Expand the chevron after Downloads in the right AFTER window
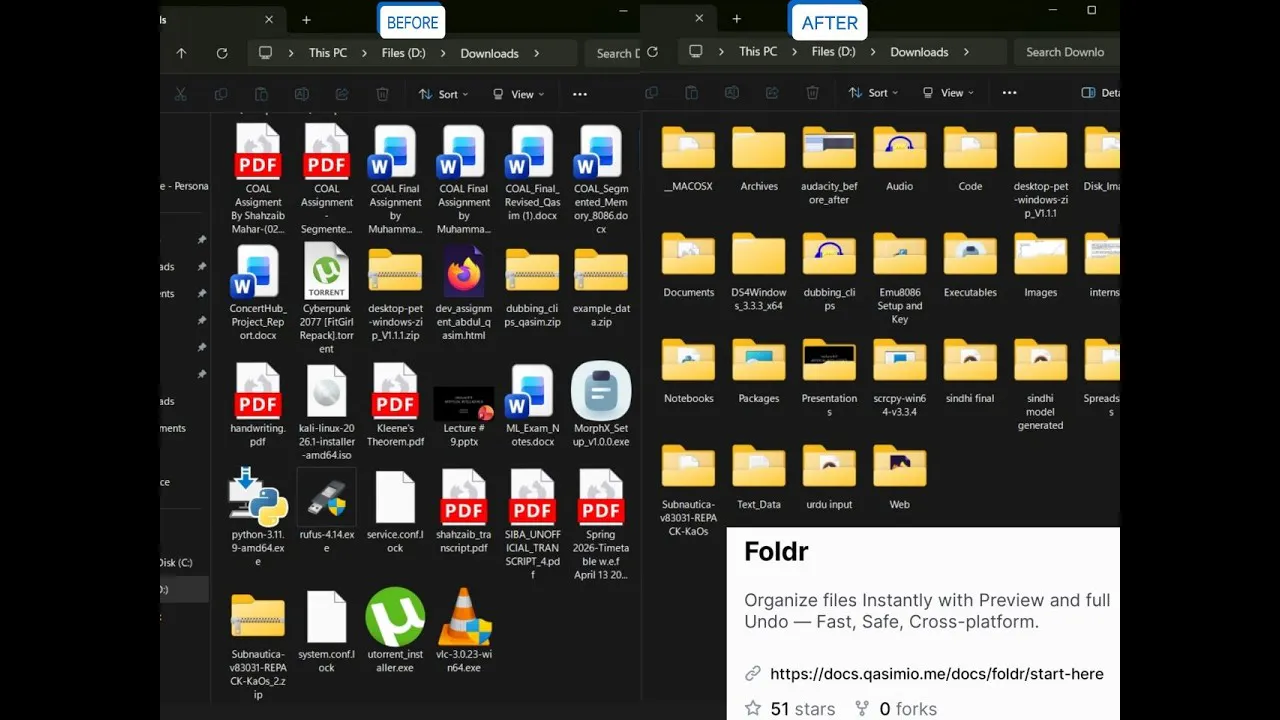This screenshot has height=720, width=1280. pos(967,52)
